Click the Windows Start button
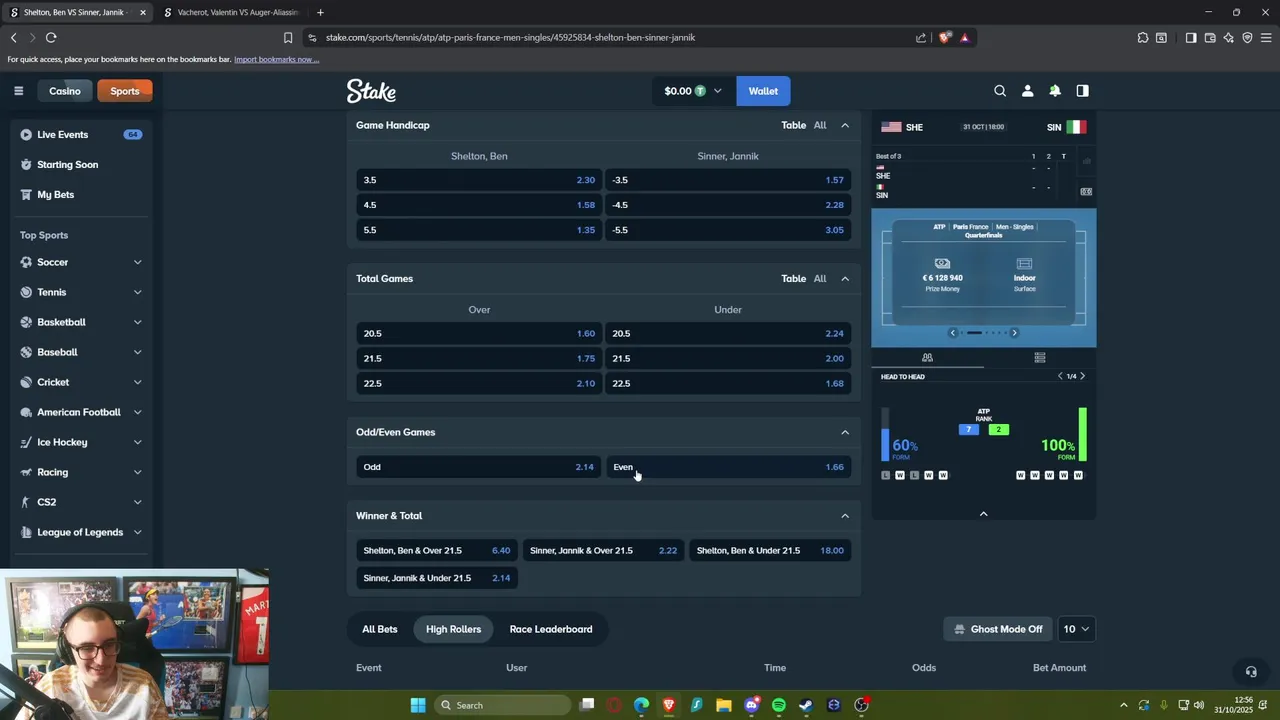This screenshot has width=1280, height=720. click(418, 705)
